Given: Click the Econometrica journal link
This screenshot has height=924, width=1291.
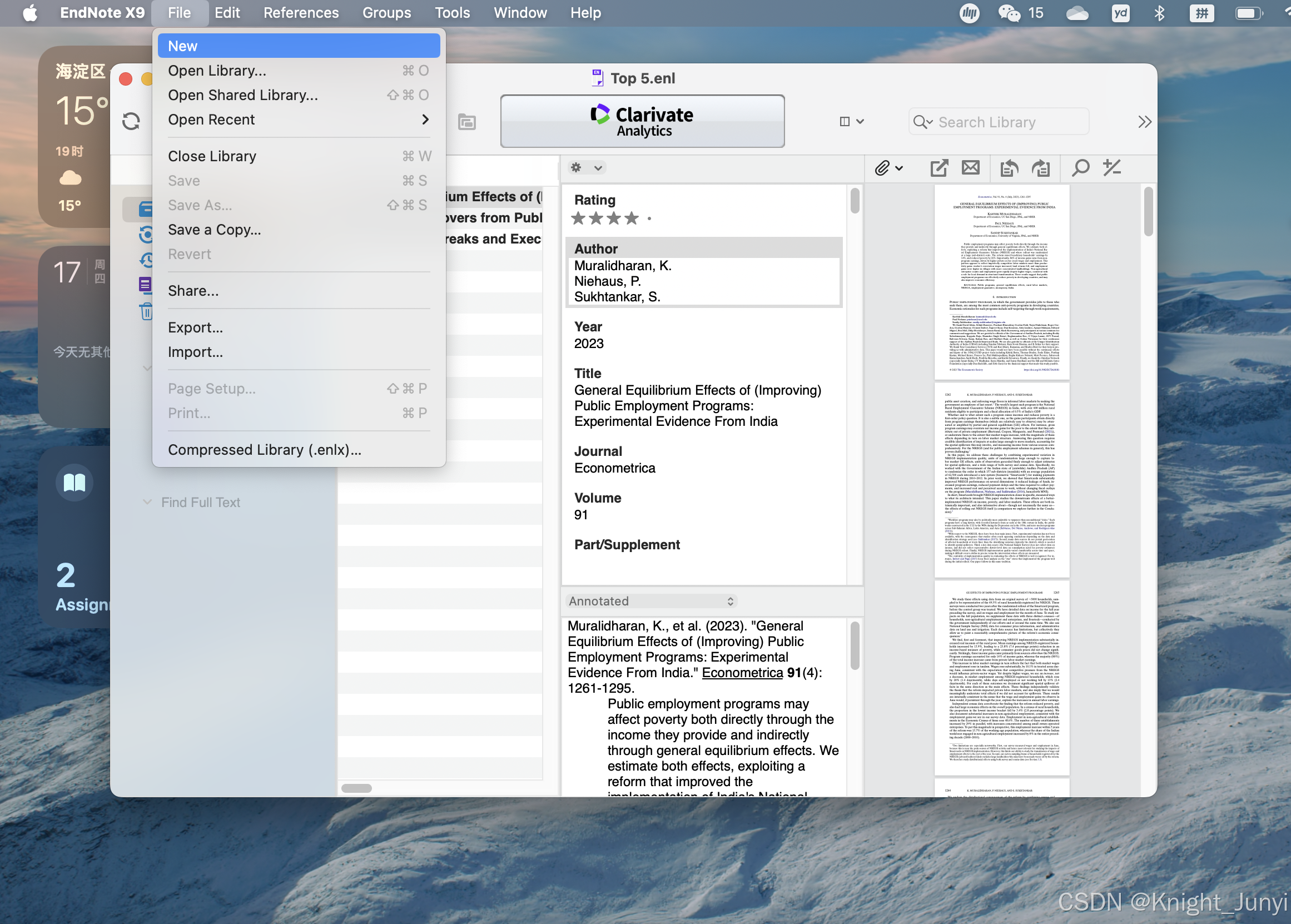Looking at the screenshot, I should (742, 673).
